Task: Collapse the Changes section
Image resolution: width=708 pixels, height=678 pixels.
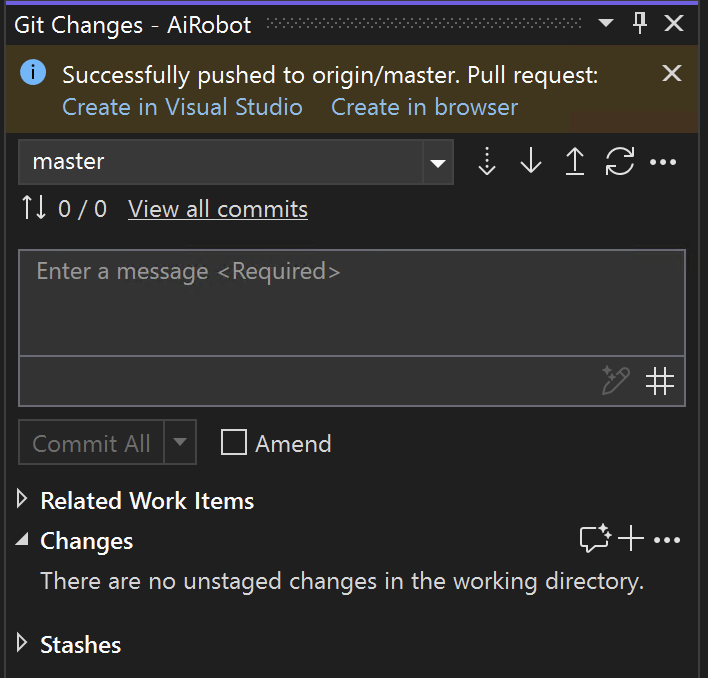Action: click(x=22, y=539)
